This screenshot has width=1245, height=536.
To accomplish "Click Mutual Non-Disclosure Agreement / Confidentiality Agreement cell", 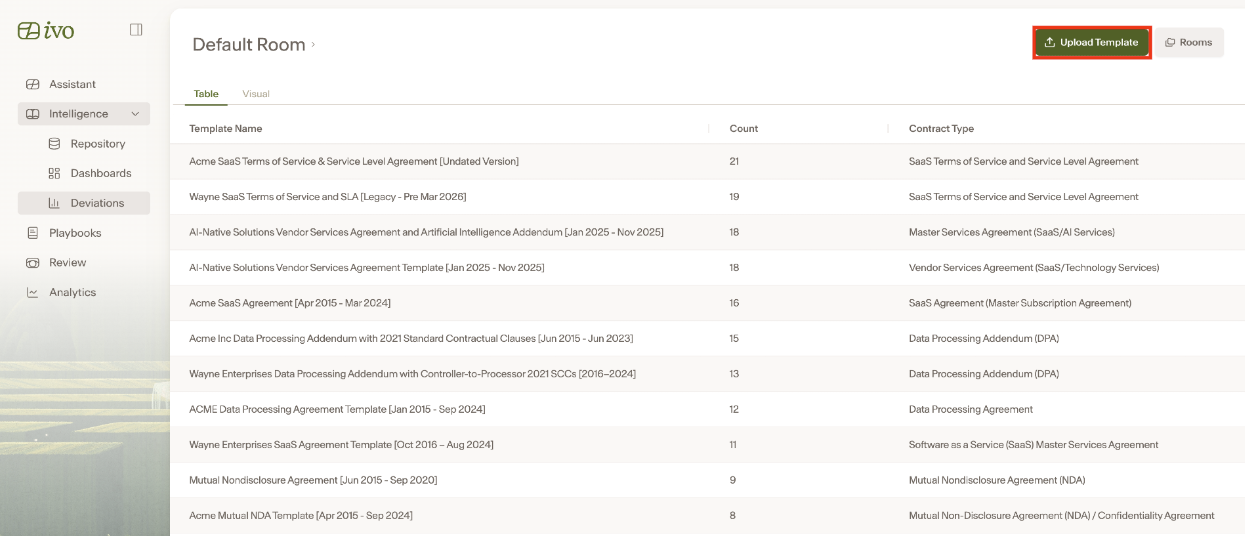I will click(x=1061, y=516).
